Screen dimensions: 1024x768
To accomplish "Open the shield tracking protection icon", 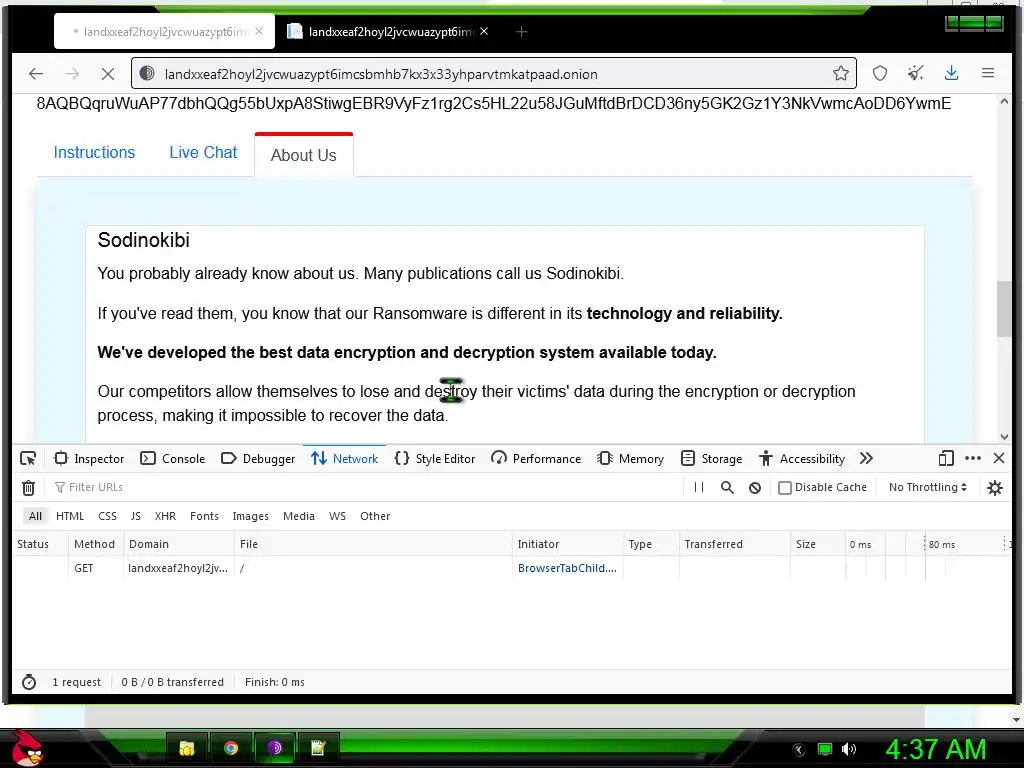I will point(880,74).
